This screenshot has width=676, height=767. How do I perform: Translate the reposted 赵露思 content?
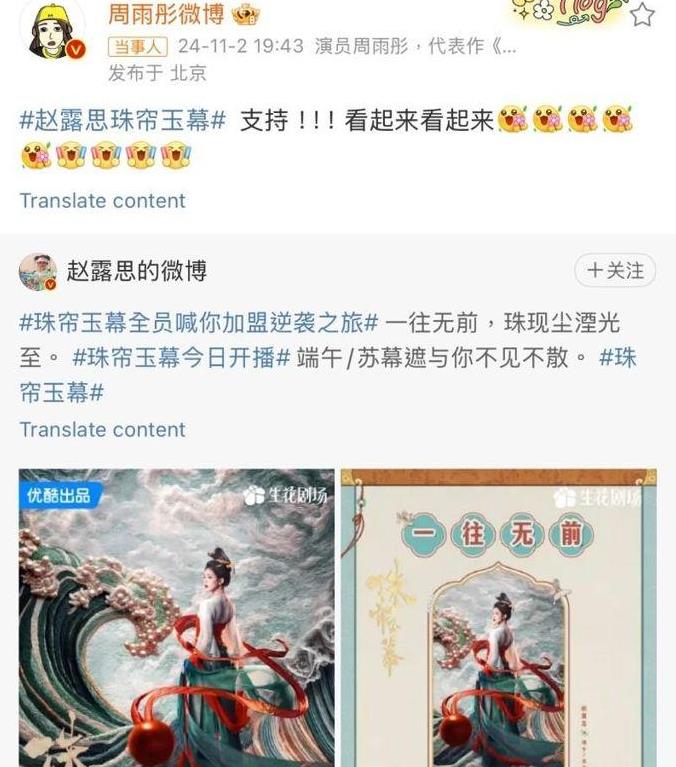[102, 429]
